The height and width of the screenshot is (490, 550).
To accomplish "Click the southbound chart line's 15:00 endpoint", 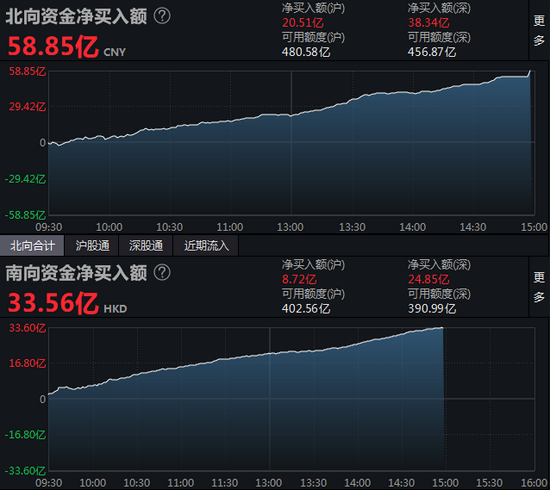I will click(443, 328).
